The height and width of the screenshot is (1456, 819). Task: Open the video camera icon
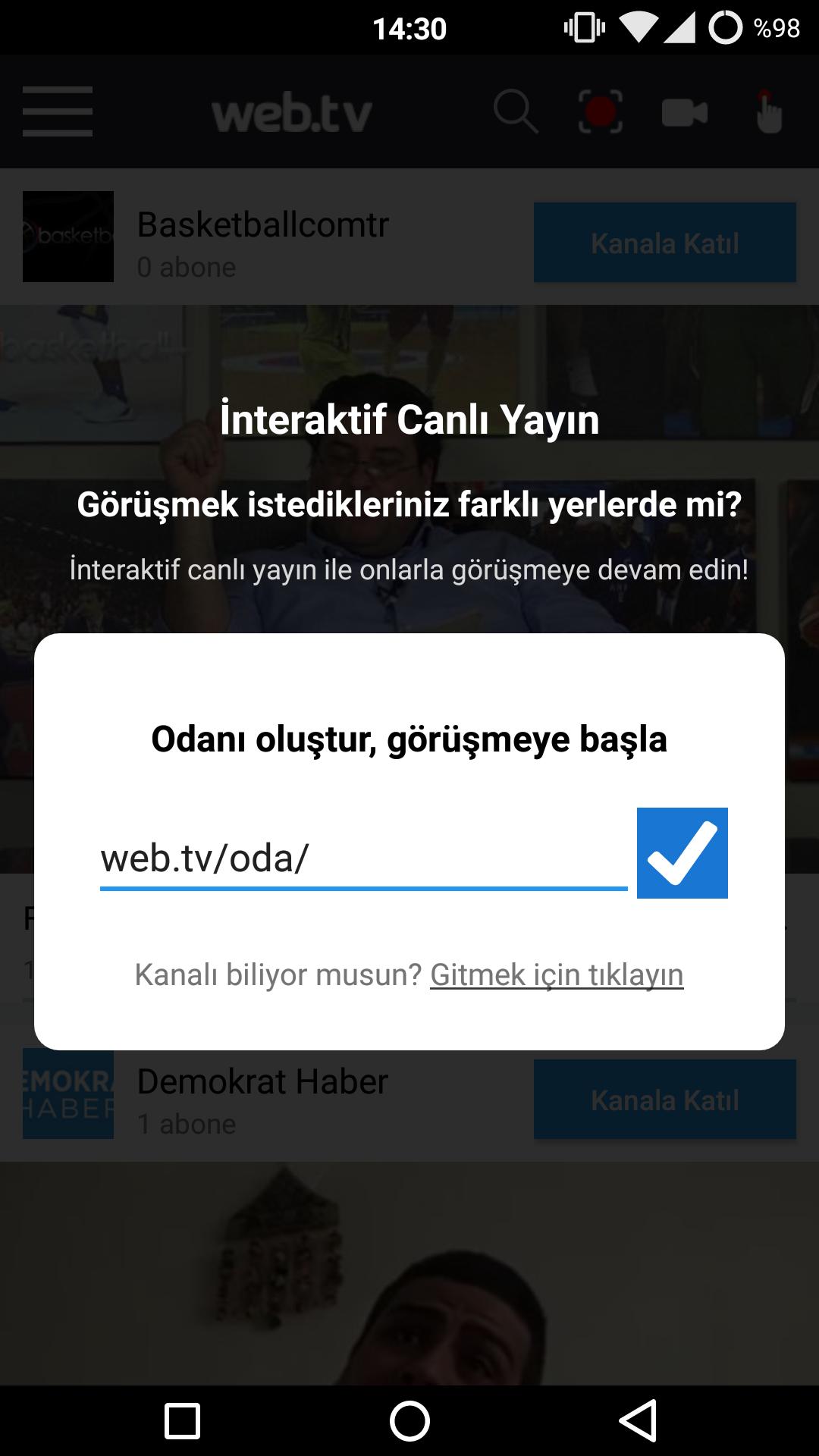[x=685, y=113]
